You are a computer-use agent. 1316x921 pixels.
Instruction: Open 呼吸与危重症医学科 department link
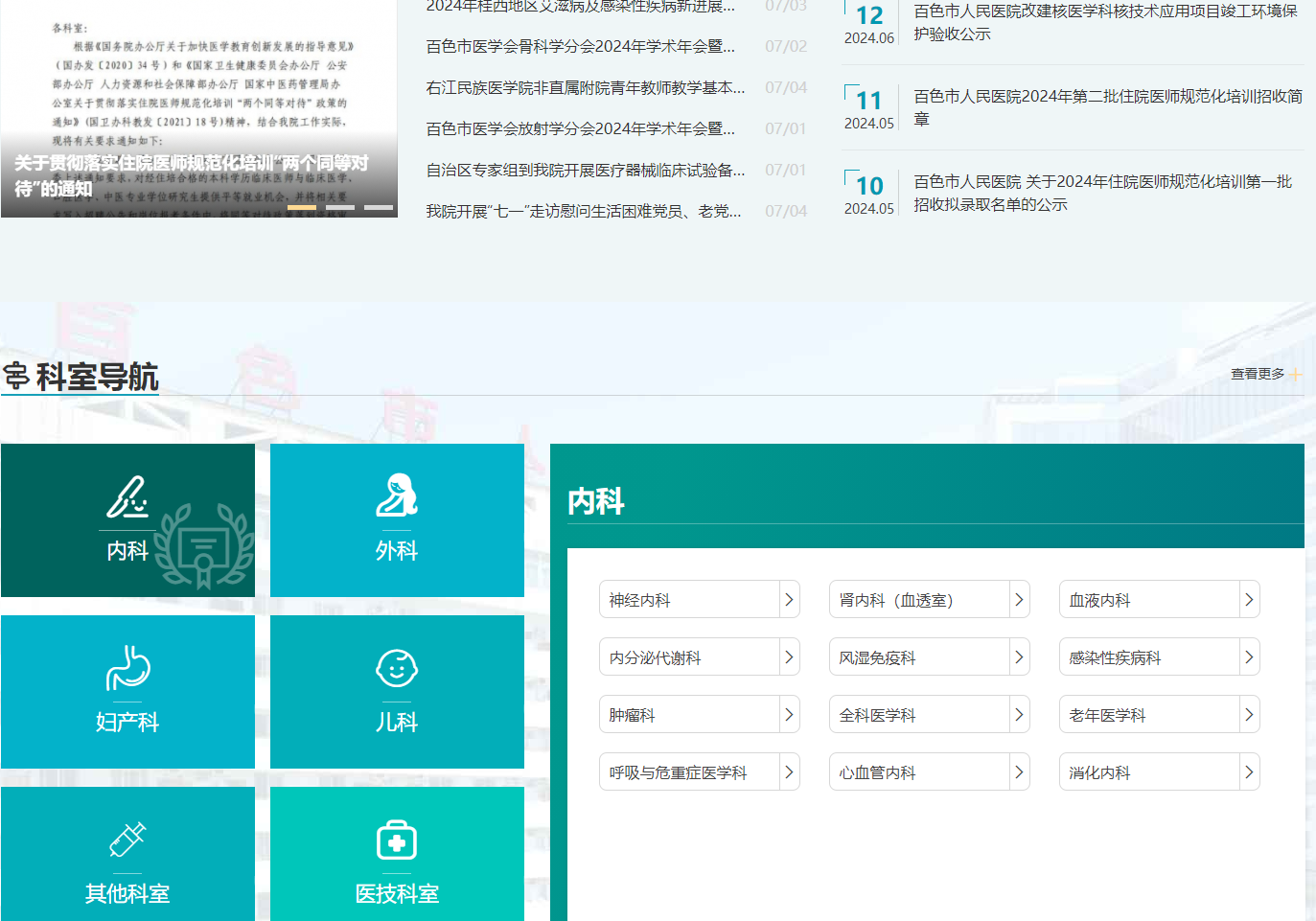[700, 772]
